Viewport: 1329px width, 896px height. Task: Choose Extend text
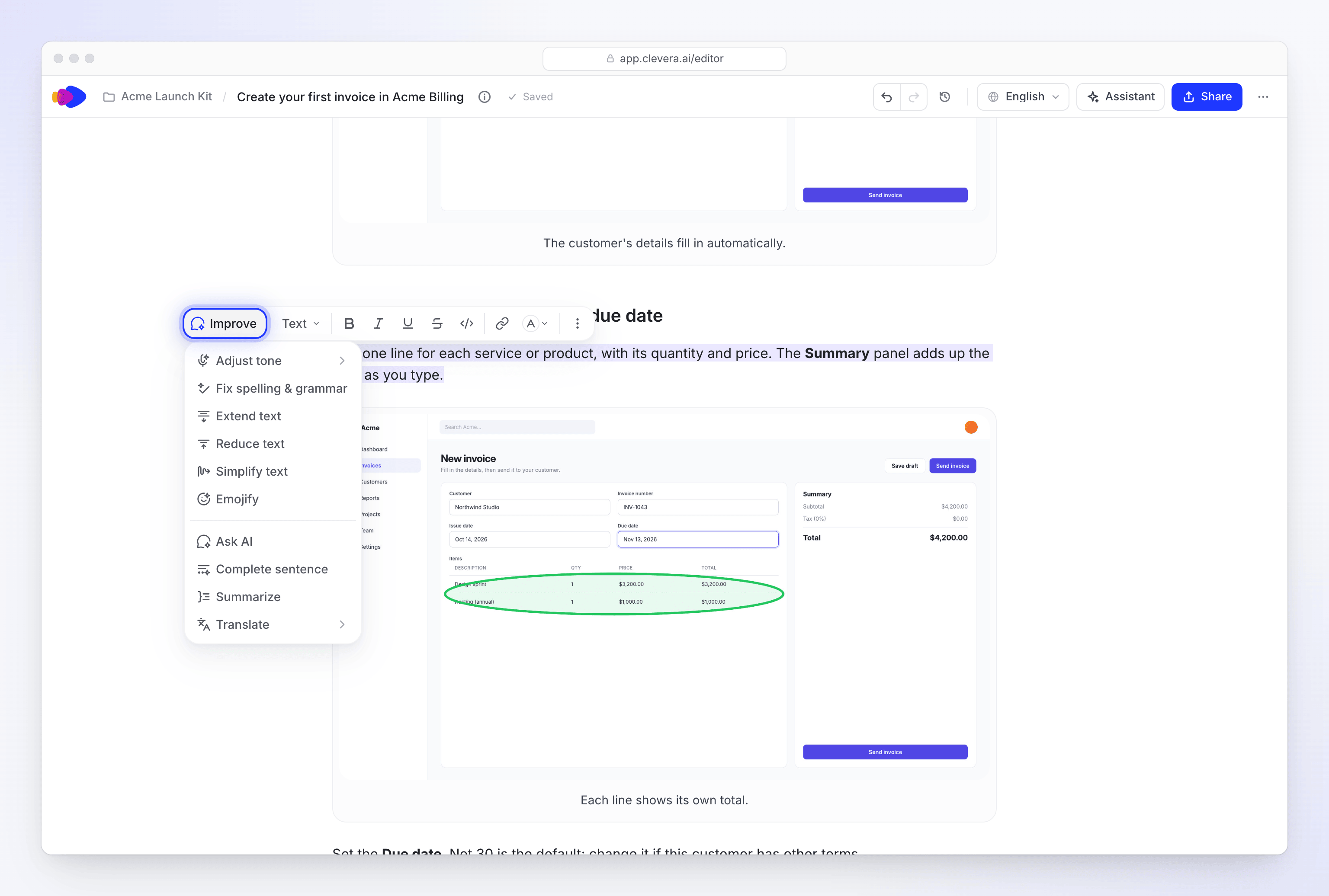coord(273,416)
